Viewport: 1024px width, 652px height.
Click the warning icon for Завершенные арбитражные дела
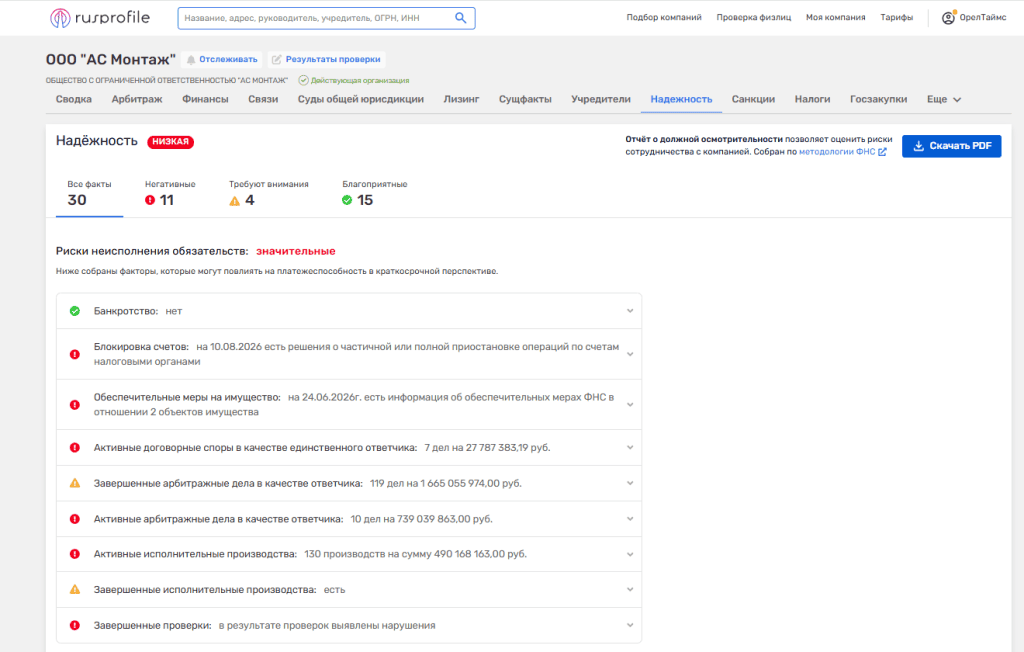[x=75, y=483]
